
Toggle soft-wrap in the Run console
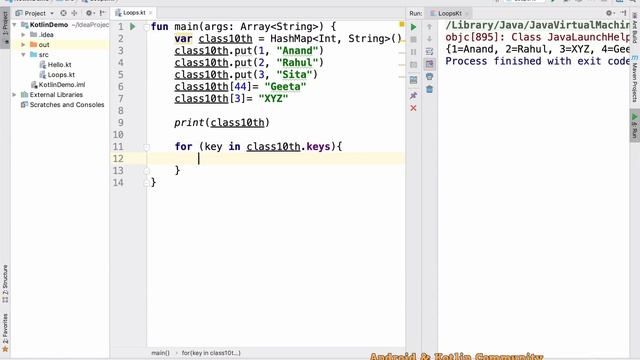429,52
